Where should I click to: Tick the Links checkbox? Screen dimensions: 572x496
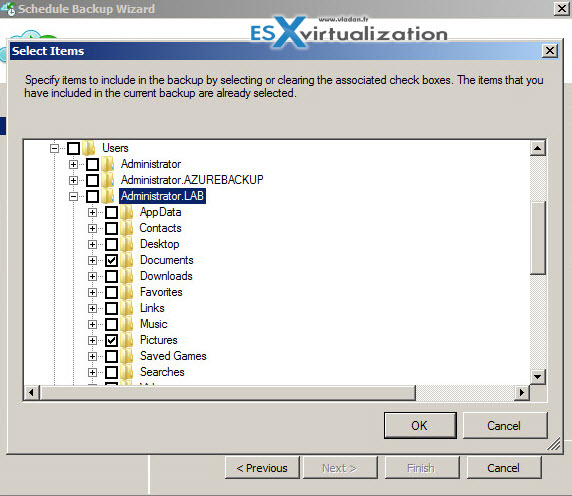coord(111,309)
